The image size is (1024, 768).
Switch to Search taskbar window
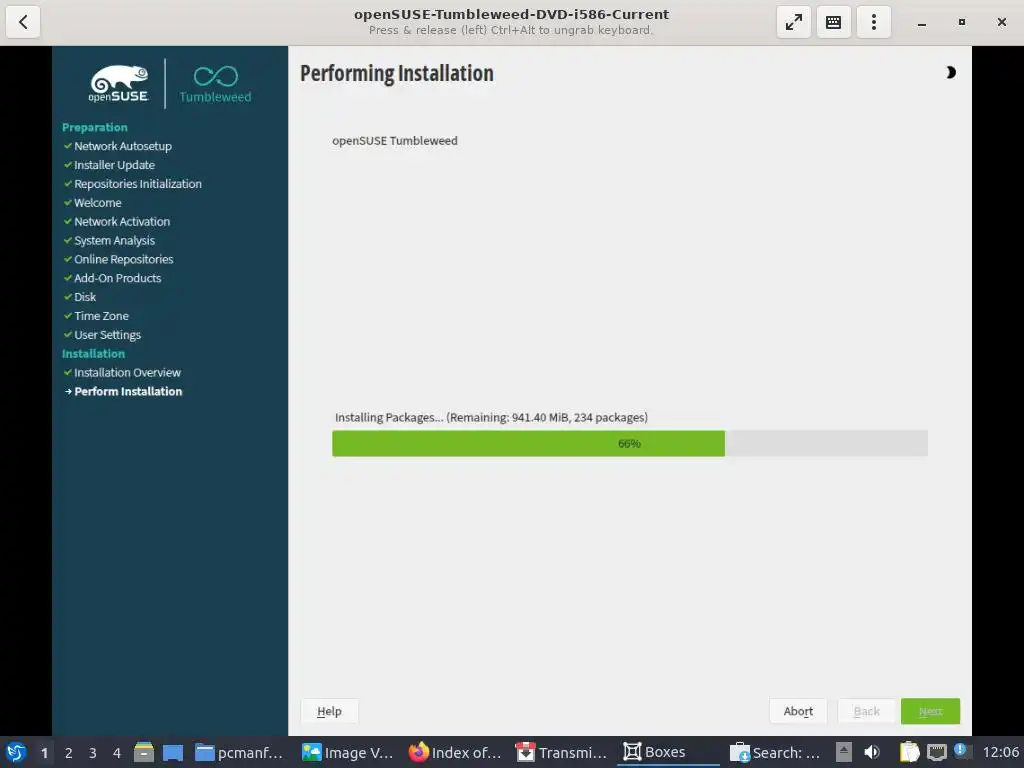click(775, 752)
